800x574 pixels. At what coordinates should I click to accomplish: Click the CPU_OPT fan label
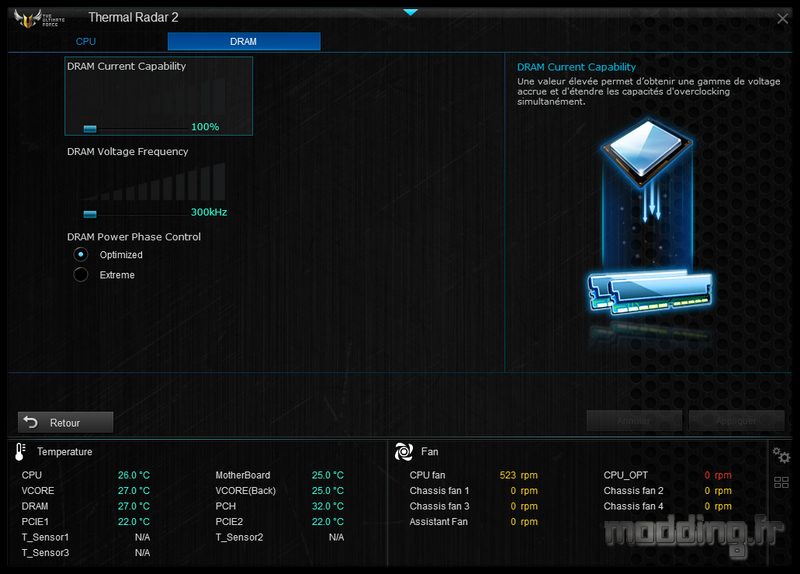(x=626, y=475)
